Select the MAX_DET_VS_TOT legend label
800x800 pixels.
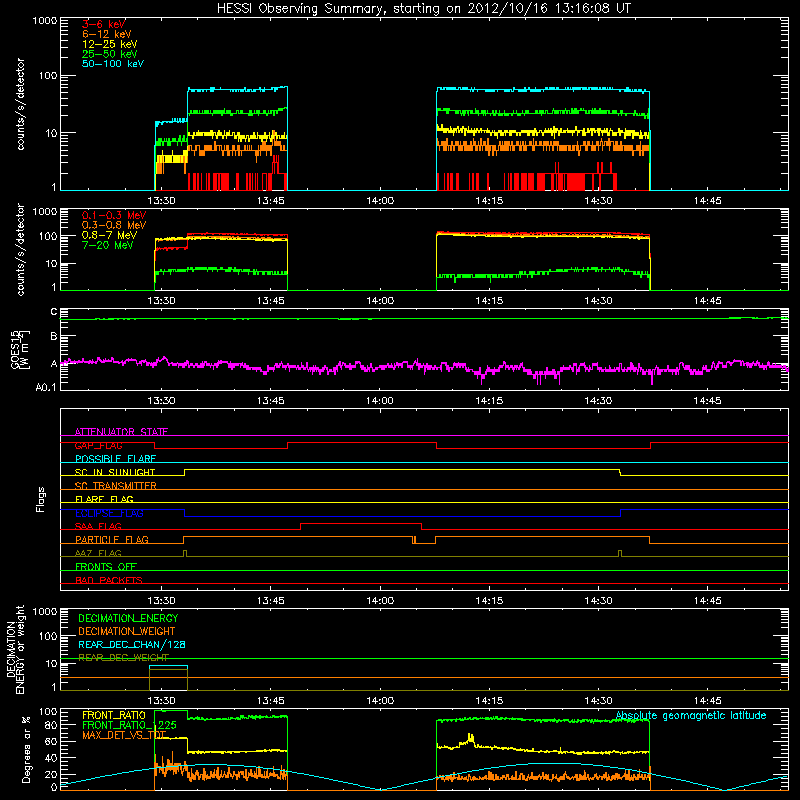pos(124,735)
